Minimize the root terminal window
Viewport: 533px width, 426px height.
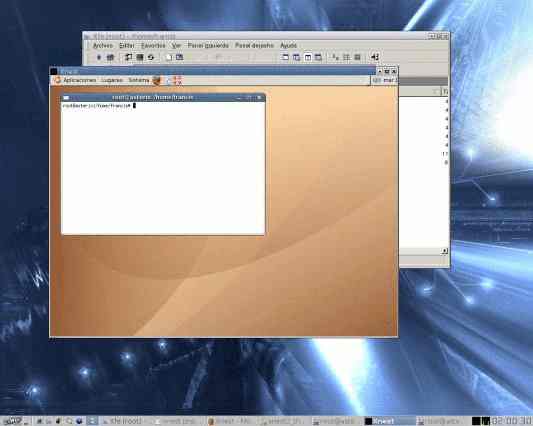[x=239, y=98]
